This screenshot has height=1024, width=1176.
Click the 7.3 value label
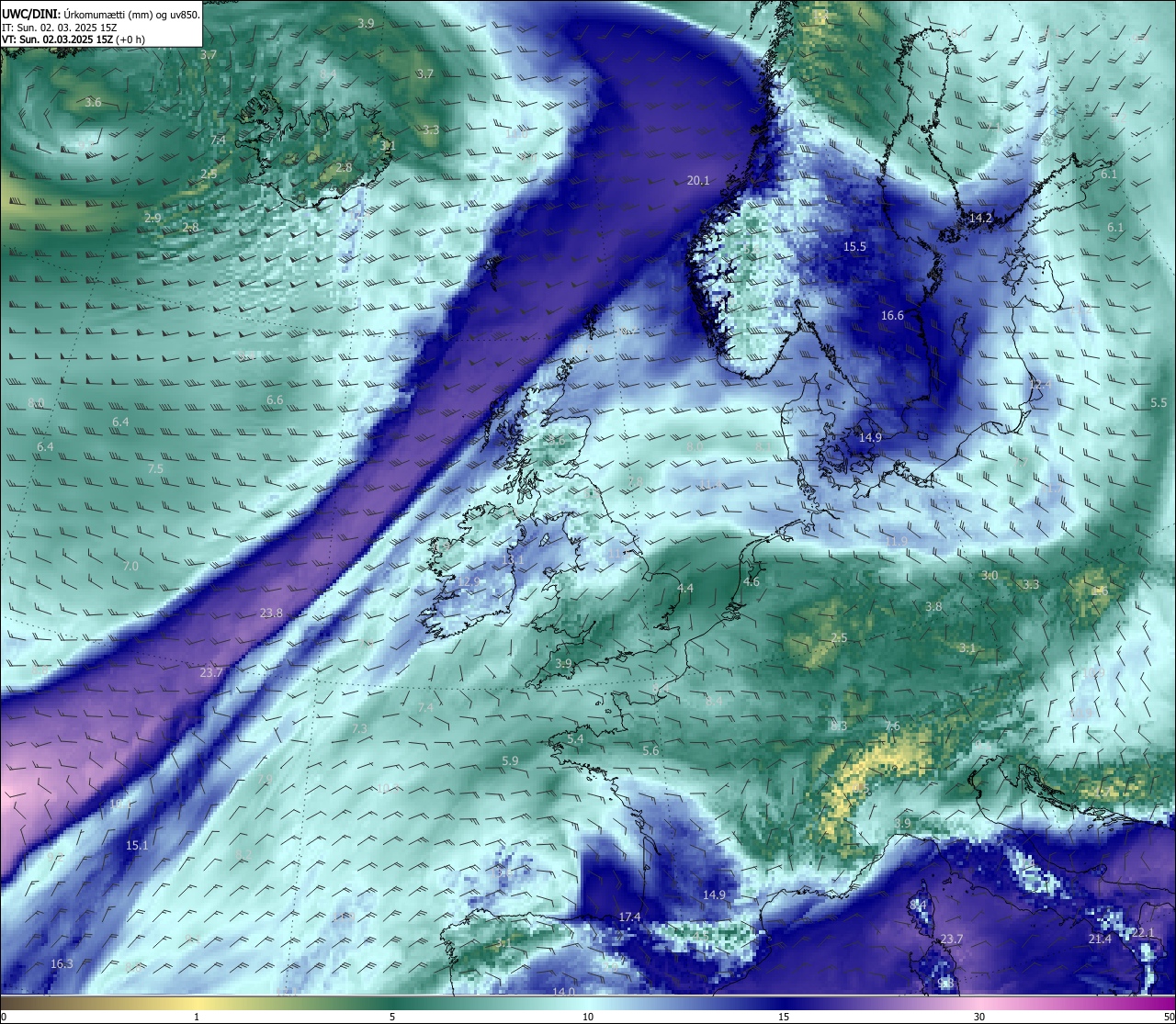(359, 728)
